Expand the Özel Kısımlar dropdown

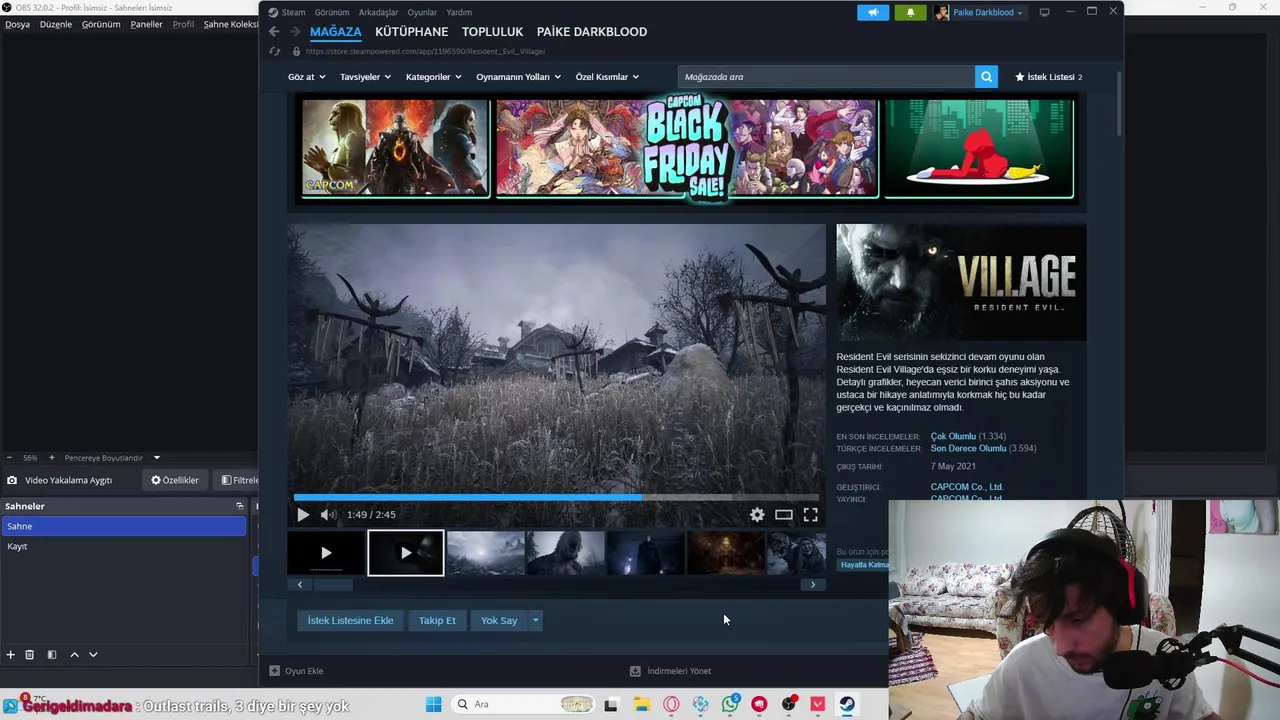607,77
